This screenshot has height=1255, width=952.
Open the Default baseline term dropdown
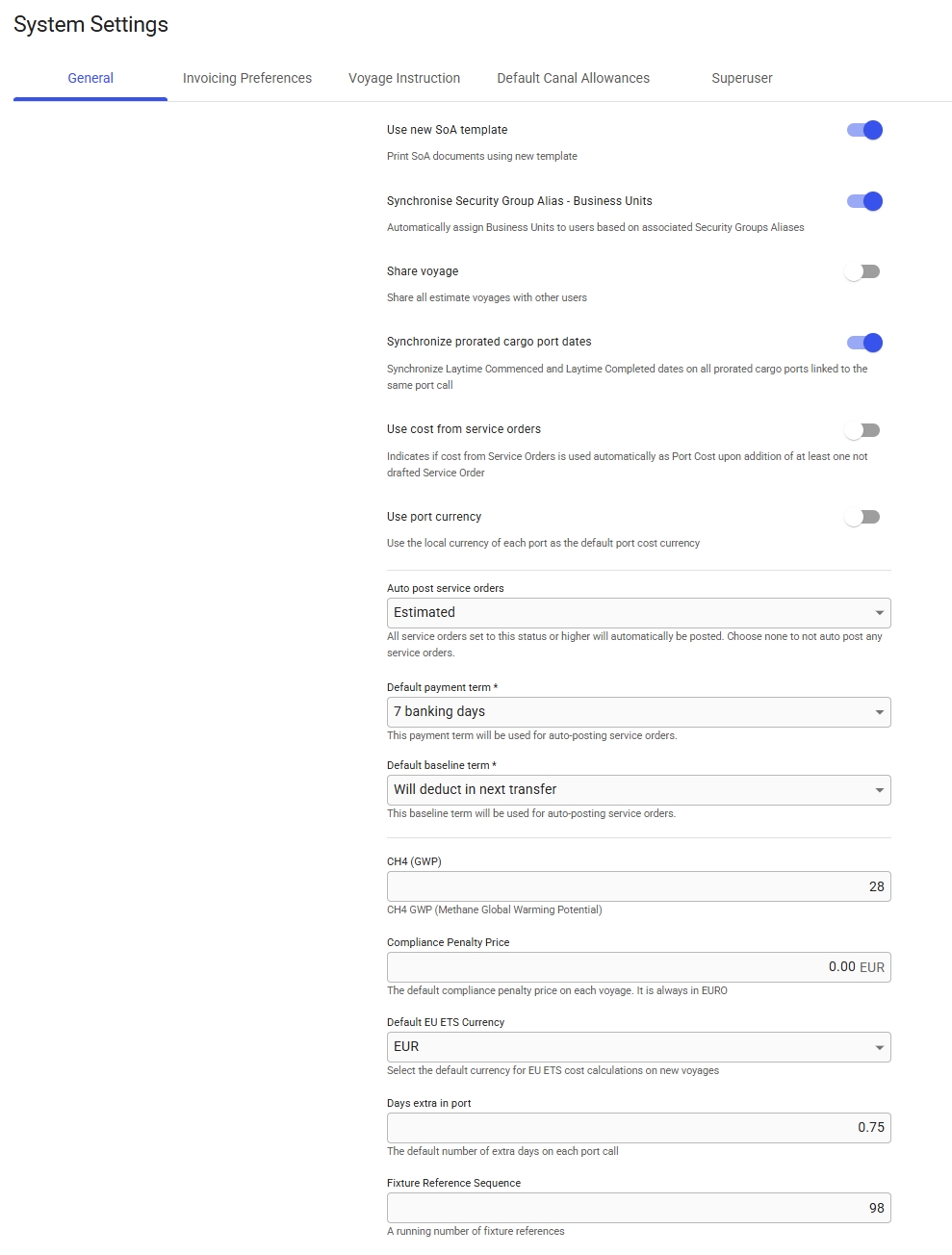coord(638,790)
